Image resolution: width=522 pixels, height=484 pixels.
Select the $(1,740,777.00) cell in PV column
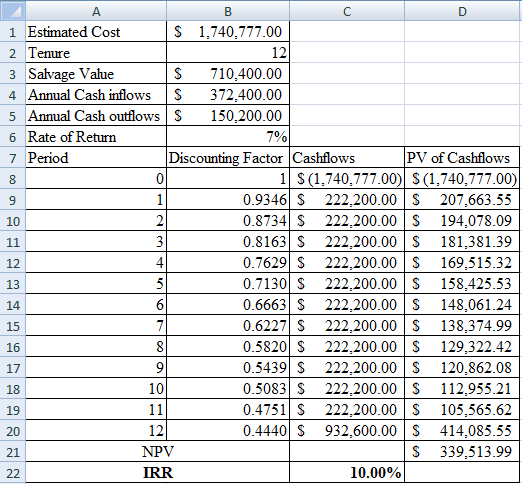[x=462, y=179]
